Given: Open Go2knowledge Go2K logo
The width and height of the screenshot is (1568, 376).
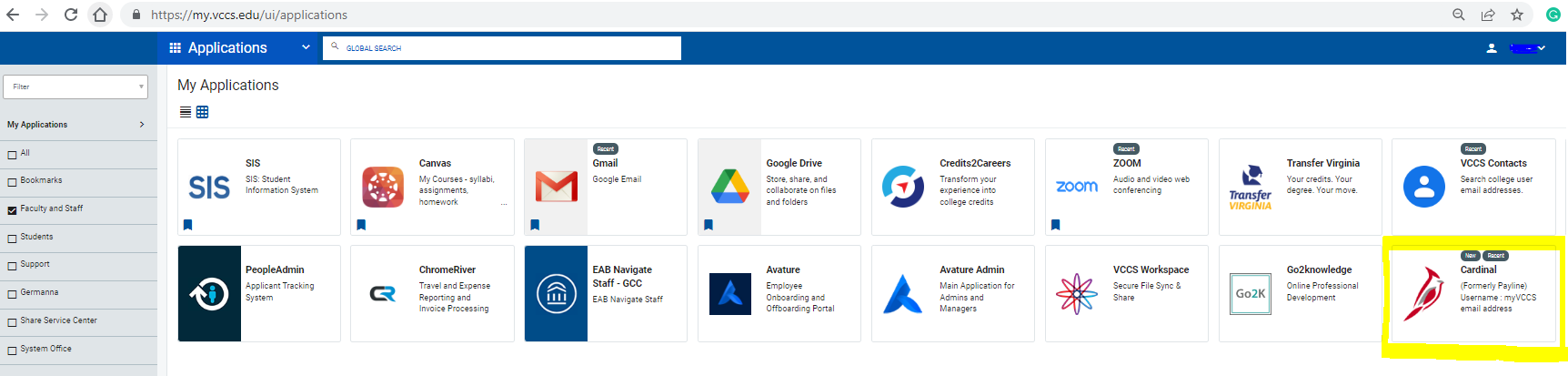Looking at the screenshot, I should pos(1251,294).
